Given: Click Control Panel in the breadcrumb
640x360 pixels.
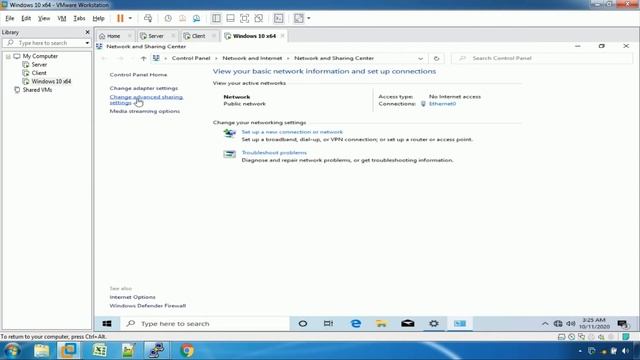Looking at the screenshot, I should point(191,58).
